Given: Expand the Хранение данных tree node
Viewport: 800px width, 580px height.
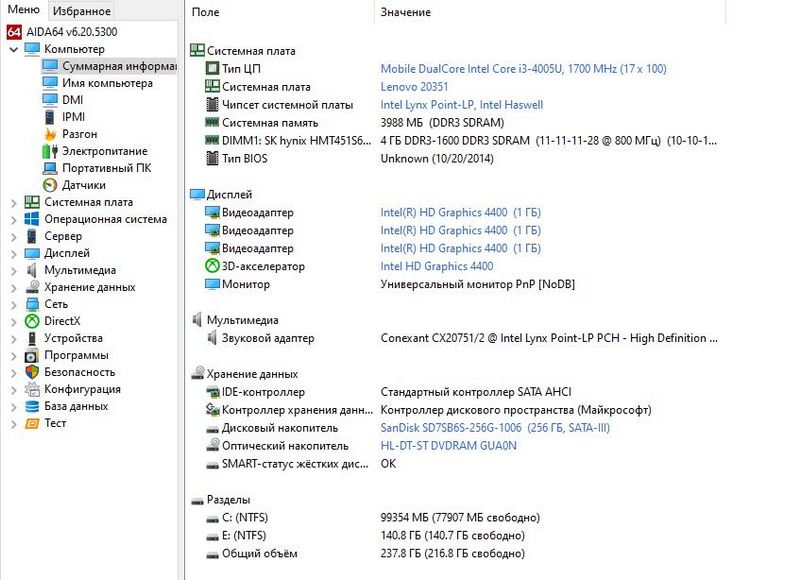Looking at the screenshot, I should coord(13,287).
